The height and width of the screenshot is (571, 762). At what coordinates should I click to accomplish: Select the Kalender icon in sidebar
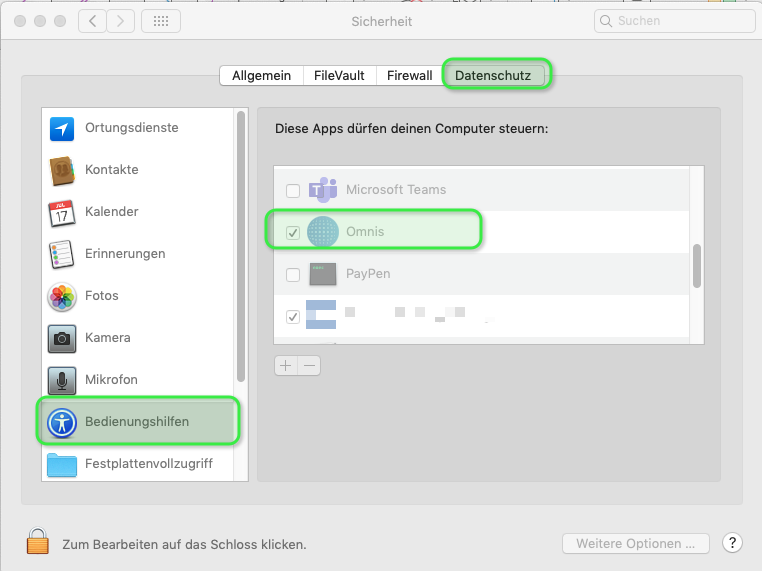[62, 213]
